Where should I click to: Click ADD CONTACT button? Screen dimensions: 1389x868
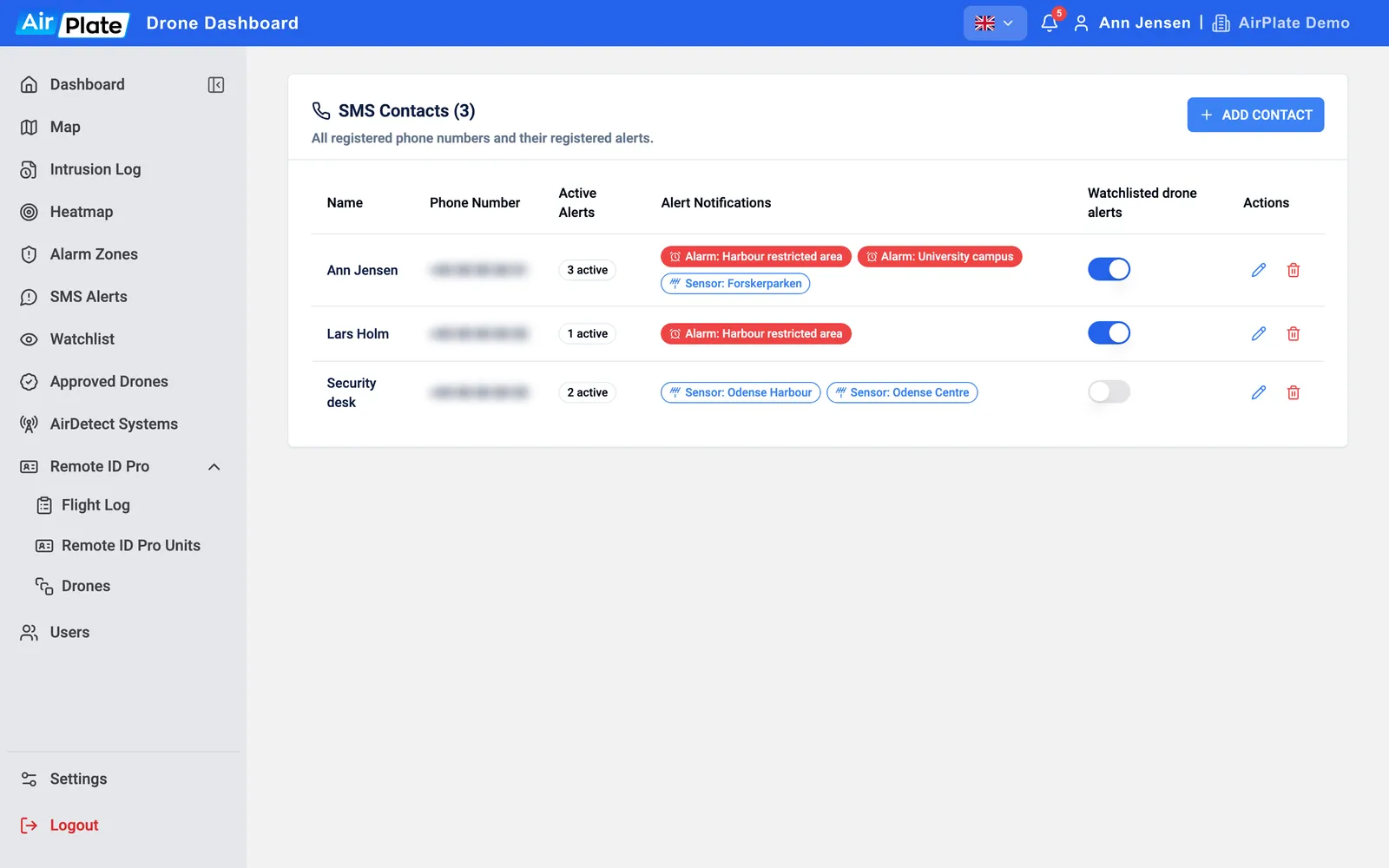(1255, 115)
